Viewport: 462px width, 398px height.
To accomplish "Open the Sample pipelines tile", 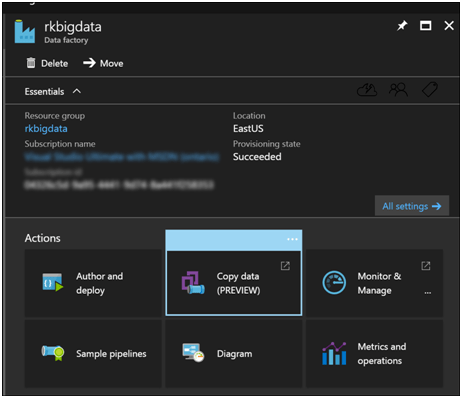I will [93, 354].
